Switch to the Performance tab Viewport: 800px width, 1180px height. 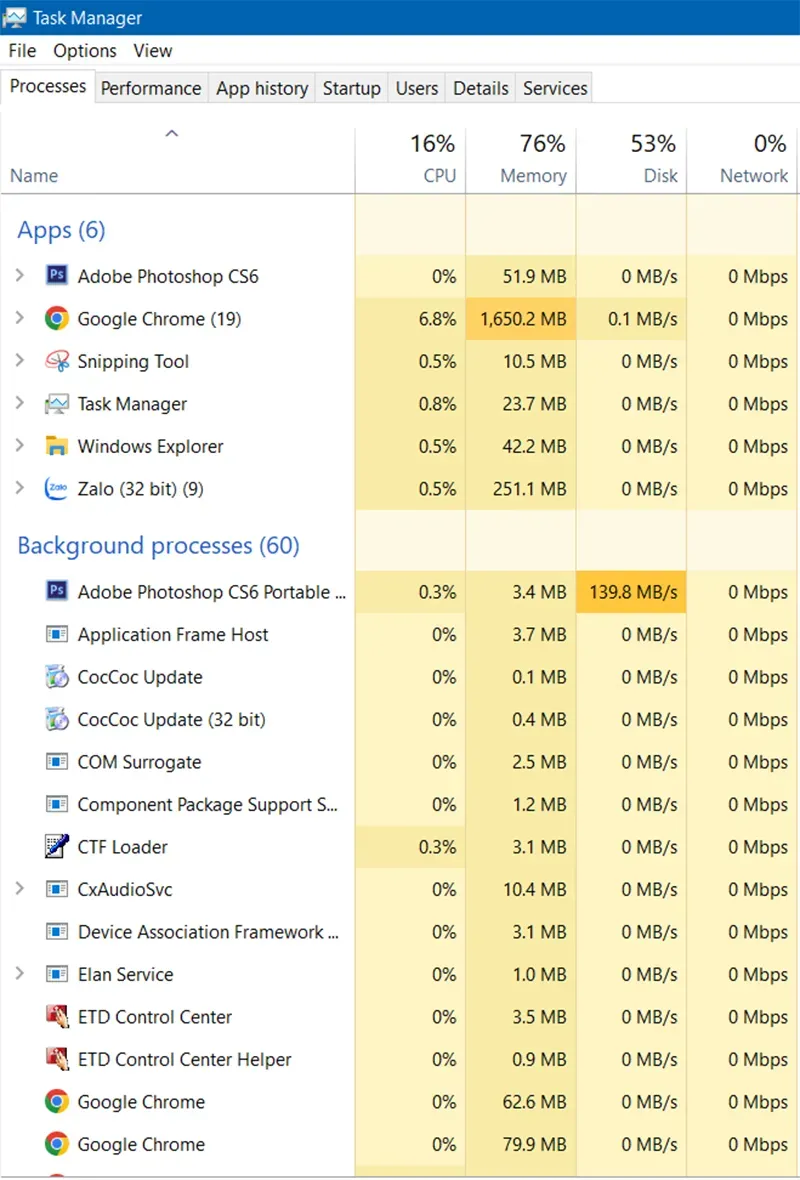point(150,88)
